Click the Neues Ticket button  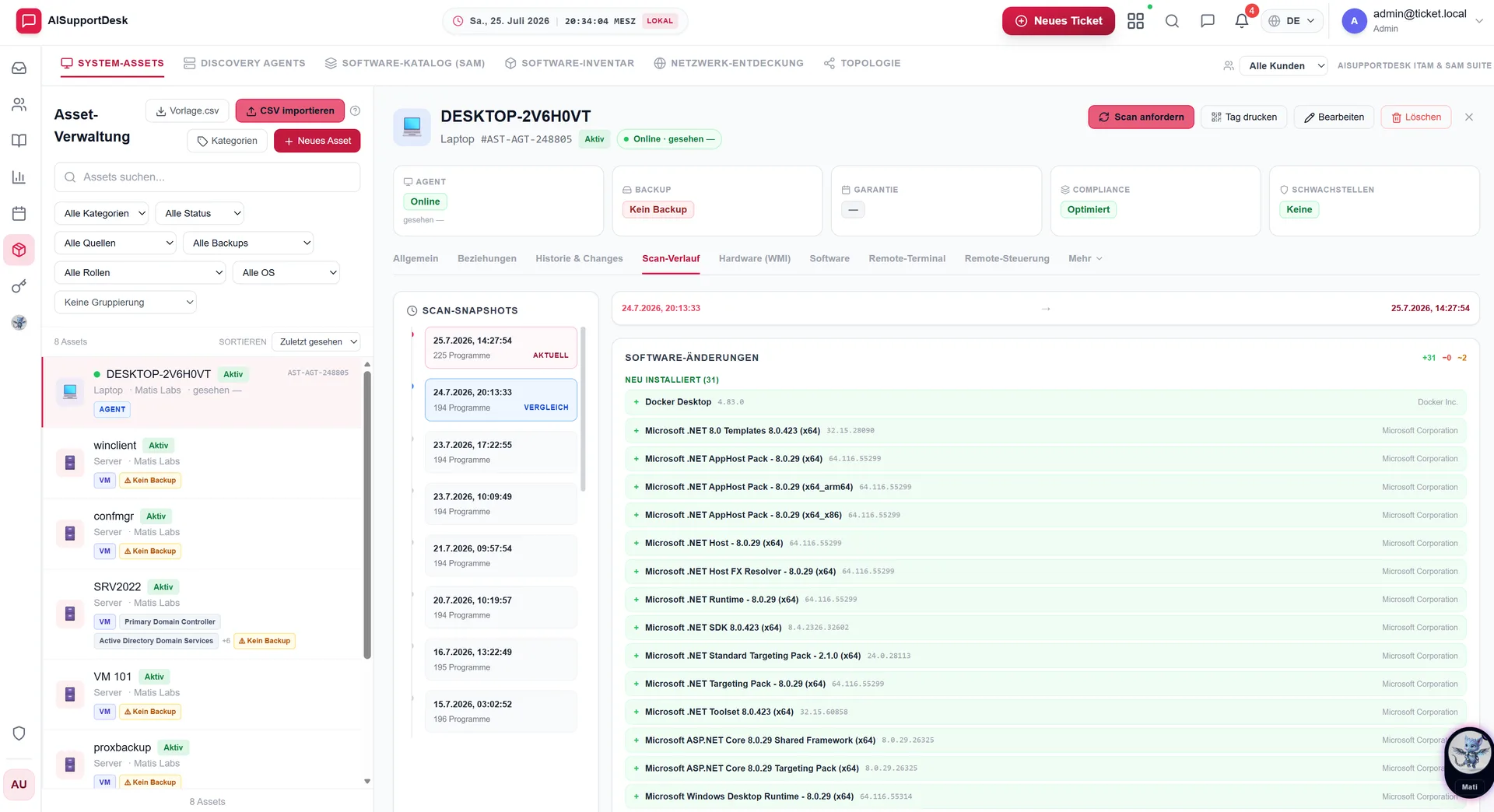[1058, 21]
